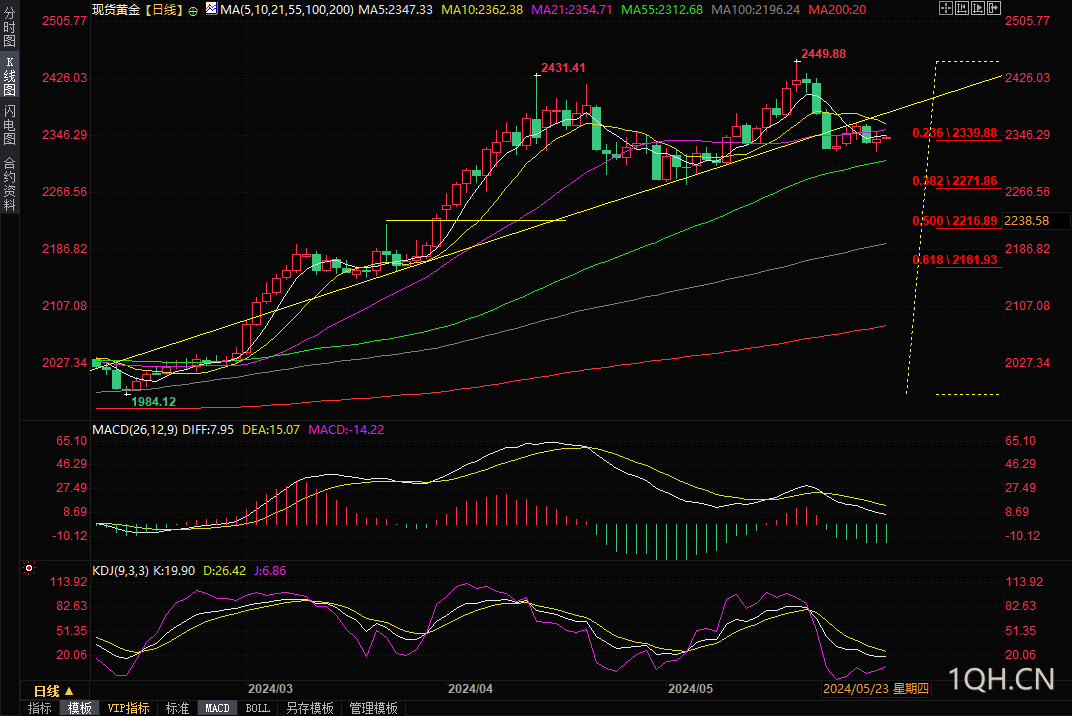This screenshot has height=716, width=1072.
Task: Choose the BOLL template
Action: click(258, 708)
